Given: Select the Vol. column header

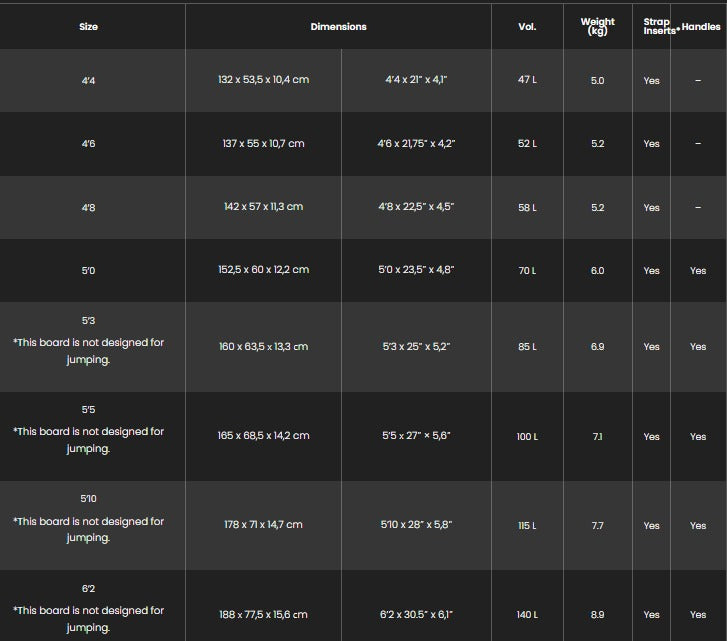Looking at the screenshot, I should (527, 27).
